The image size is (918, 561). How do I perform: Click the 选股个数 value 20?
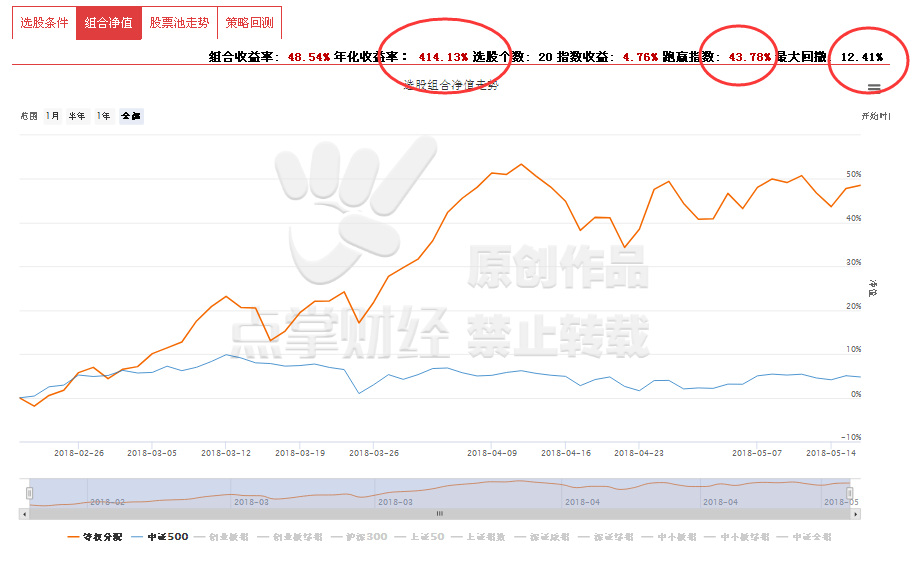click(545, 57)
